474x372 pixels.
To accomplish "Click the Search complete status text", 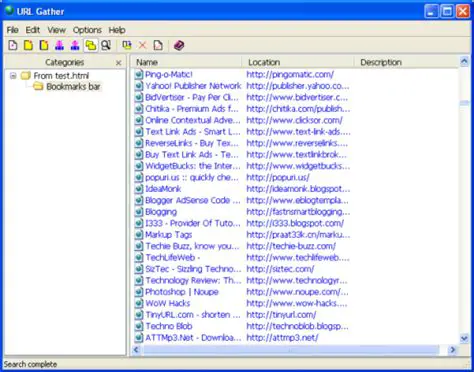I will click(x=30, y=364).
